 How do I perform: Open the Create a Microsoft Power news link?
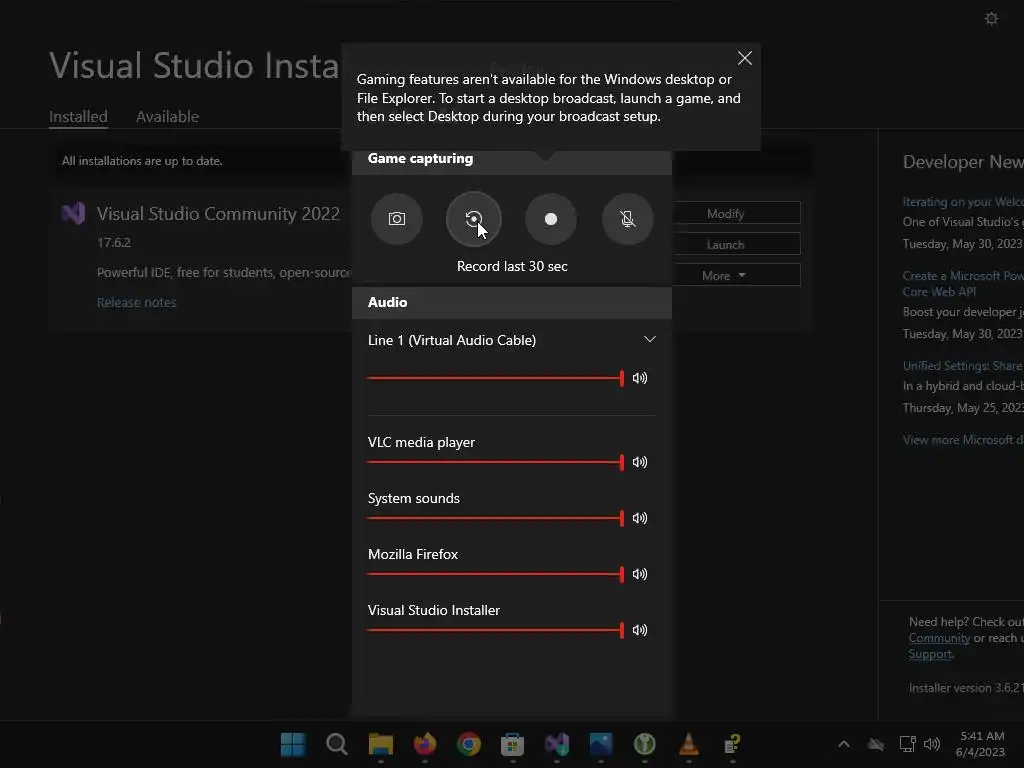[963, 283]
